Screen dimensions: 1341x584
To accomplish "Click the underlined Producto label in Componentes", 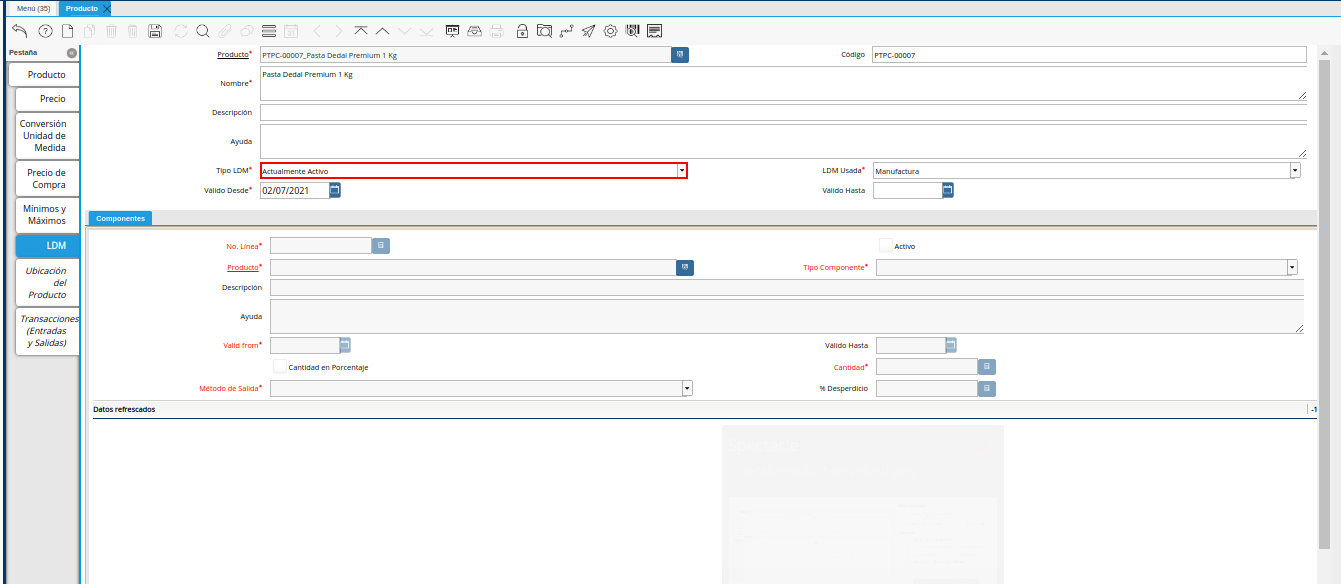I will (x=243, y=268).
